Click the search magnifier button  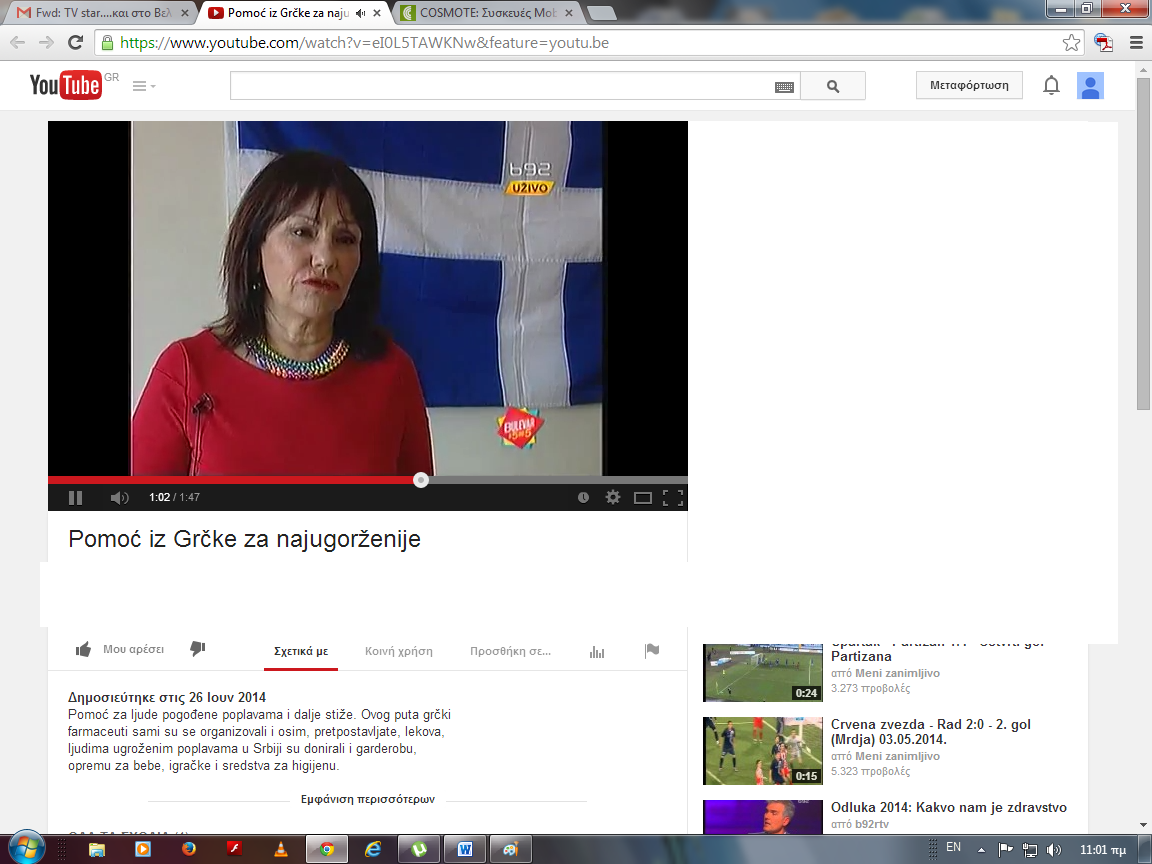pos(832,86)
